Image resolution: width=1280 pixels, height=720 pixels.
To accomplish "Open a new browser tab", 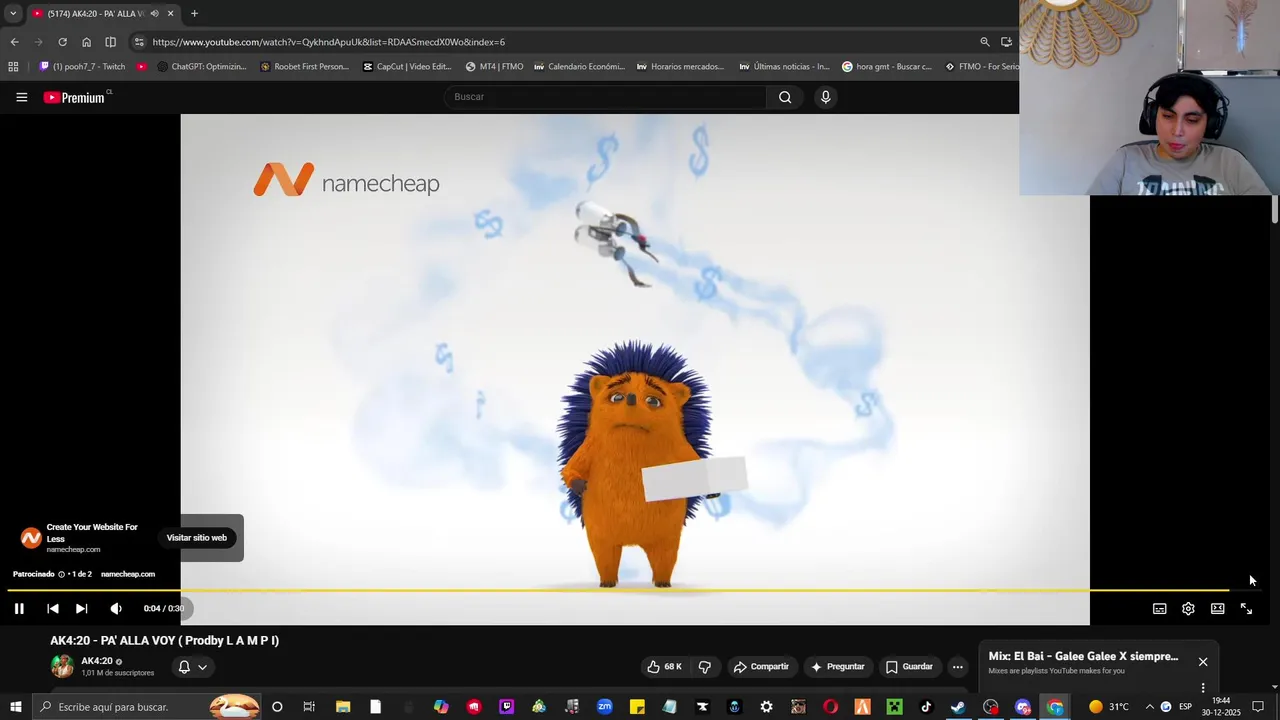I will [194, 13].
